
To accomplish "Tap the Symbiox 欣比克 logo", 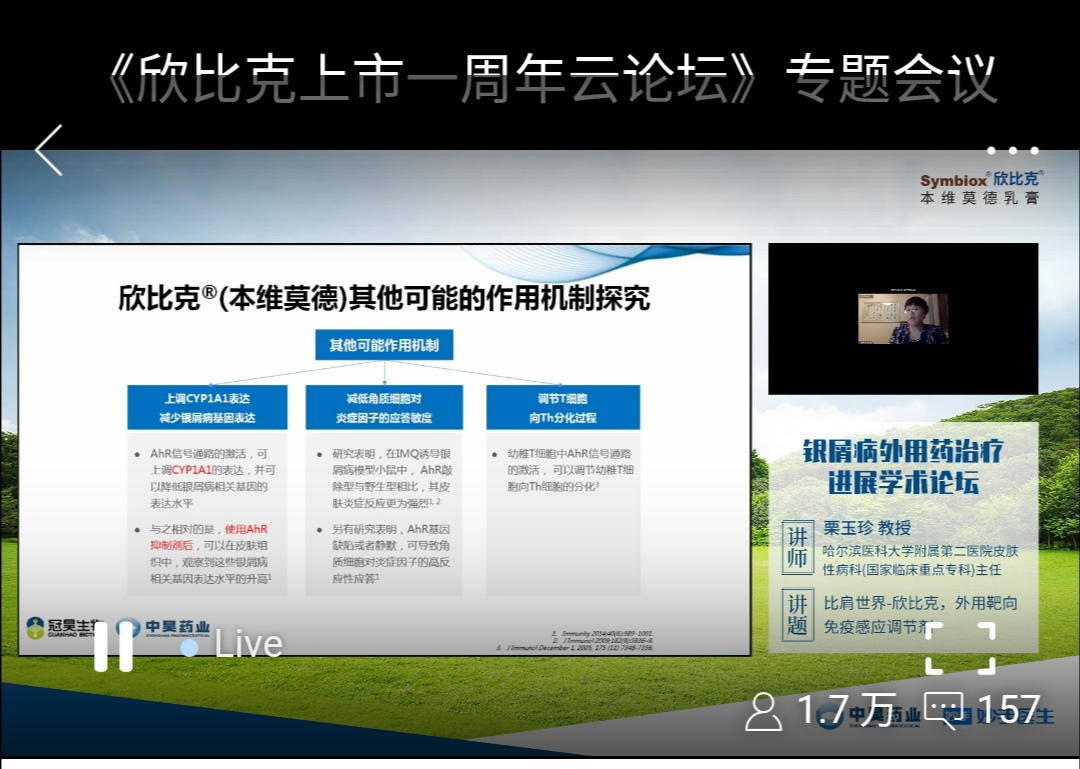I will [x=980, y=187].
